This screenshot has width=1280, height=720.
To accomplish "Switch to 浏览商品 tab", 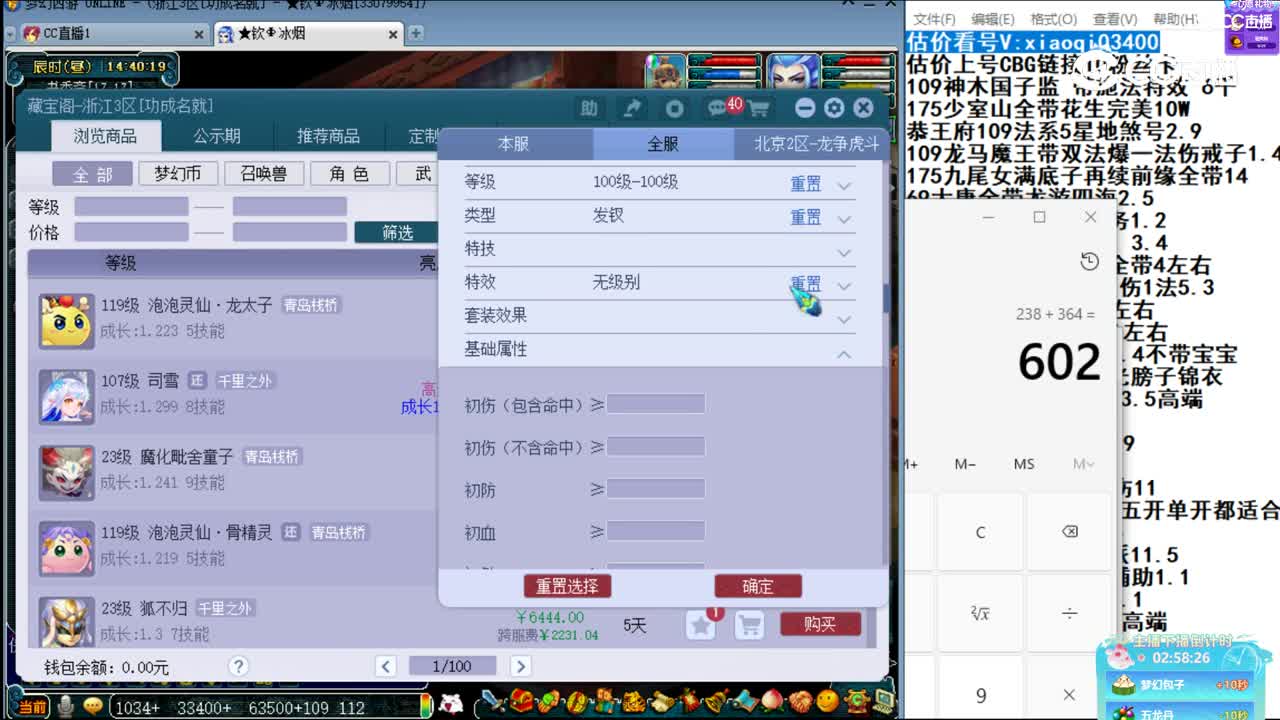I will tap(105, 136).
